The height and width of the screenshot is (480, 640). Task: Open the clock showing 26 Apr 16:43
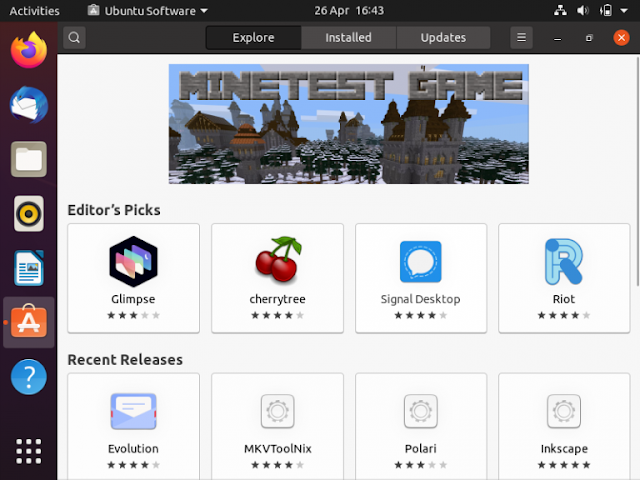point(349,11)
